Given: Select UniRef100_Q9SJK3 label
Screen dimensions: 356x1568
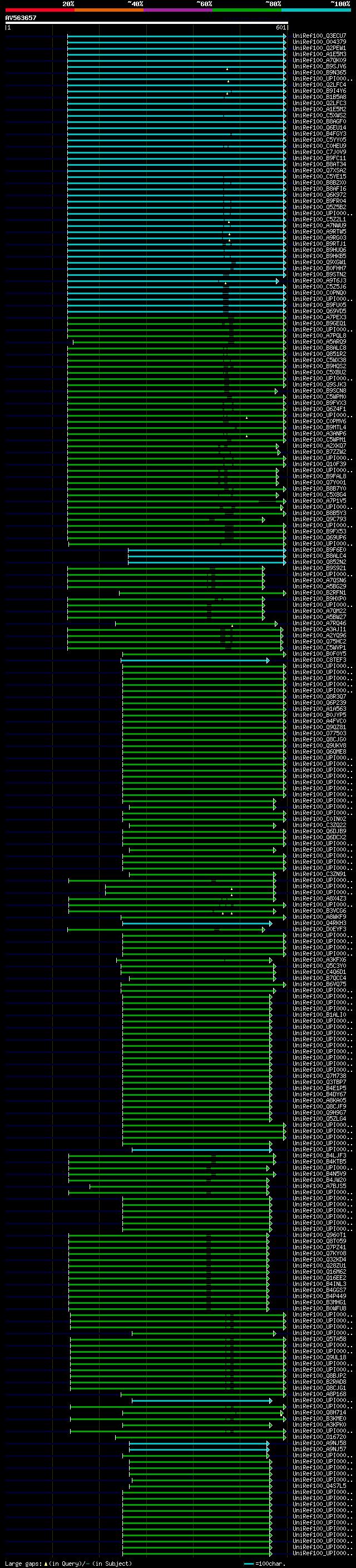Looking at the screenshot, I should 319,385.
